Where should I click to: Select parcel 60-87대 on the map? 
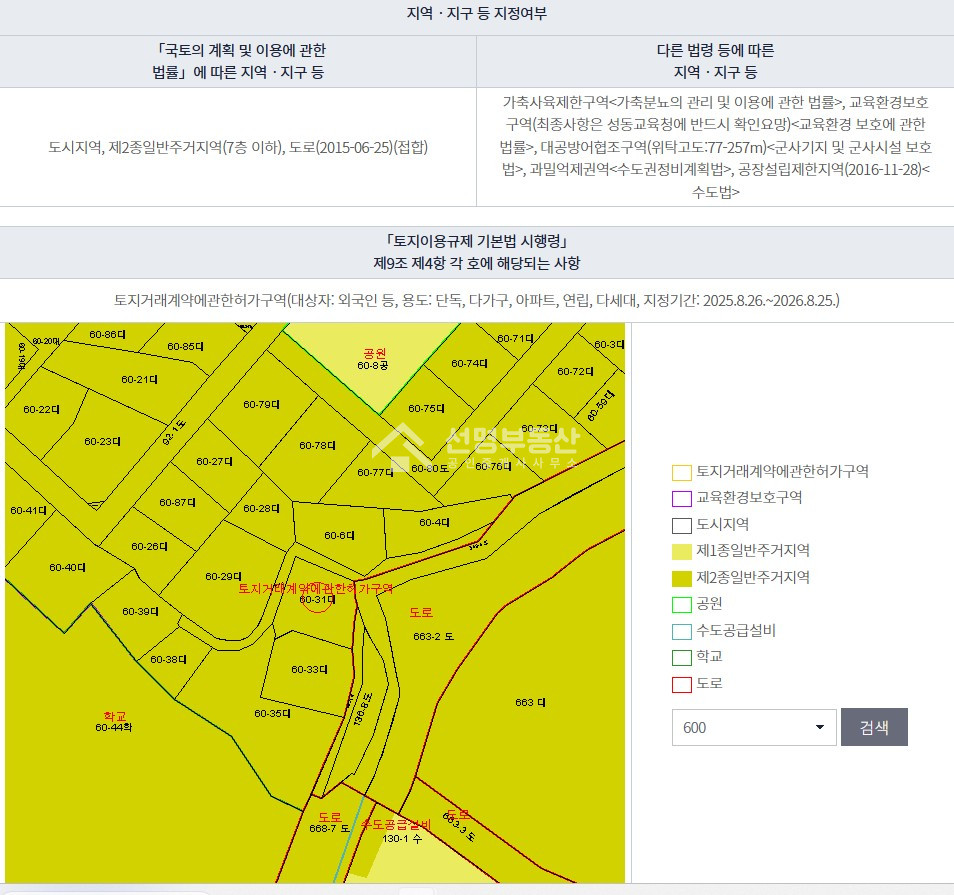tap(177, 502)
